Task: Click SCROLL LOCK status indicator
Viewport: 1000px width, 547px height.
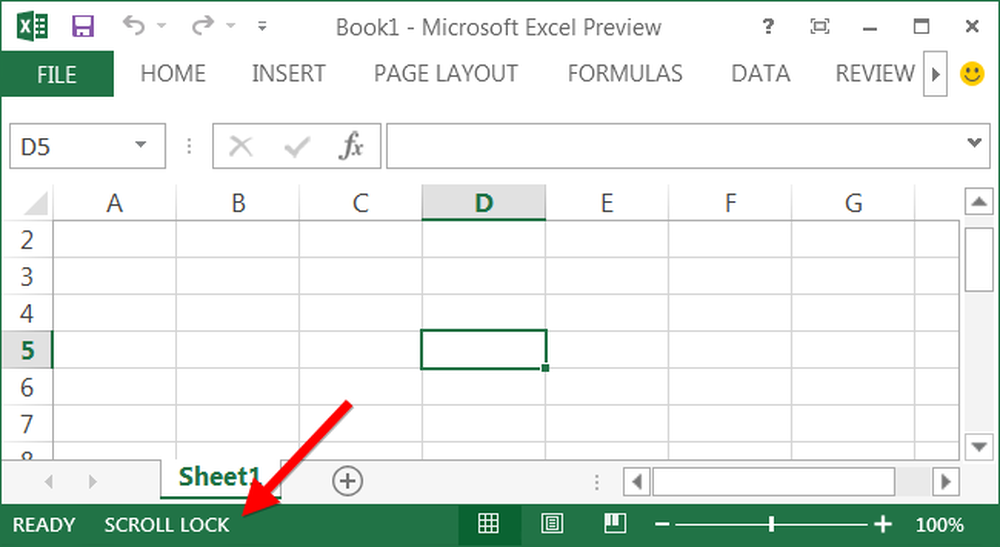Action: [166, 525]
